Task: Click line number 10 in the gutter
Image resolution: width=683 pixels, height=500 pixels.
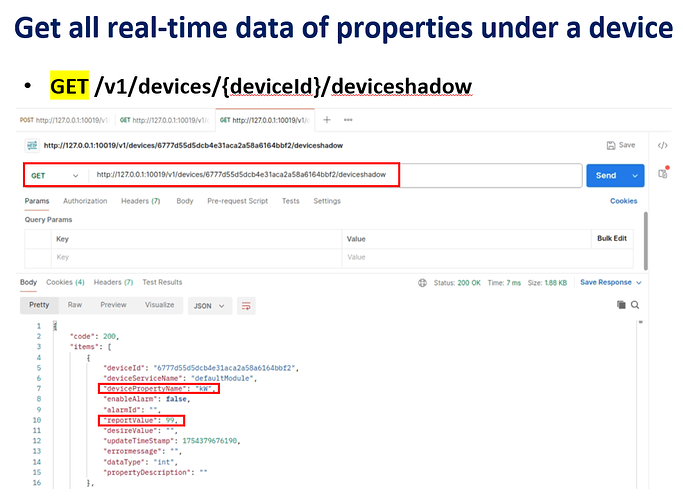Action: pos(37,420)
